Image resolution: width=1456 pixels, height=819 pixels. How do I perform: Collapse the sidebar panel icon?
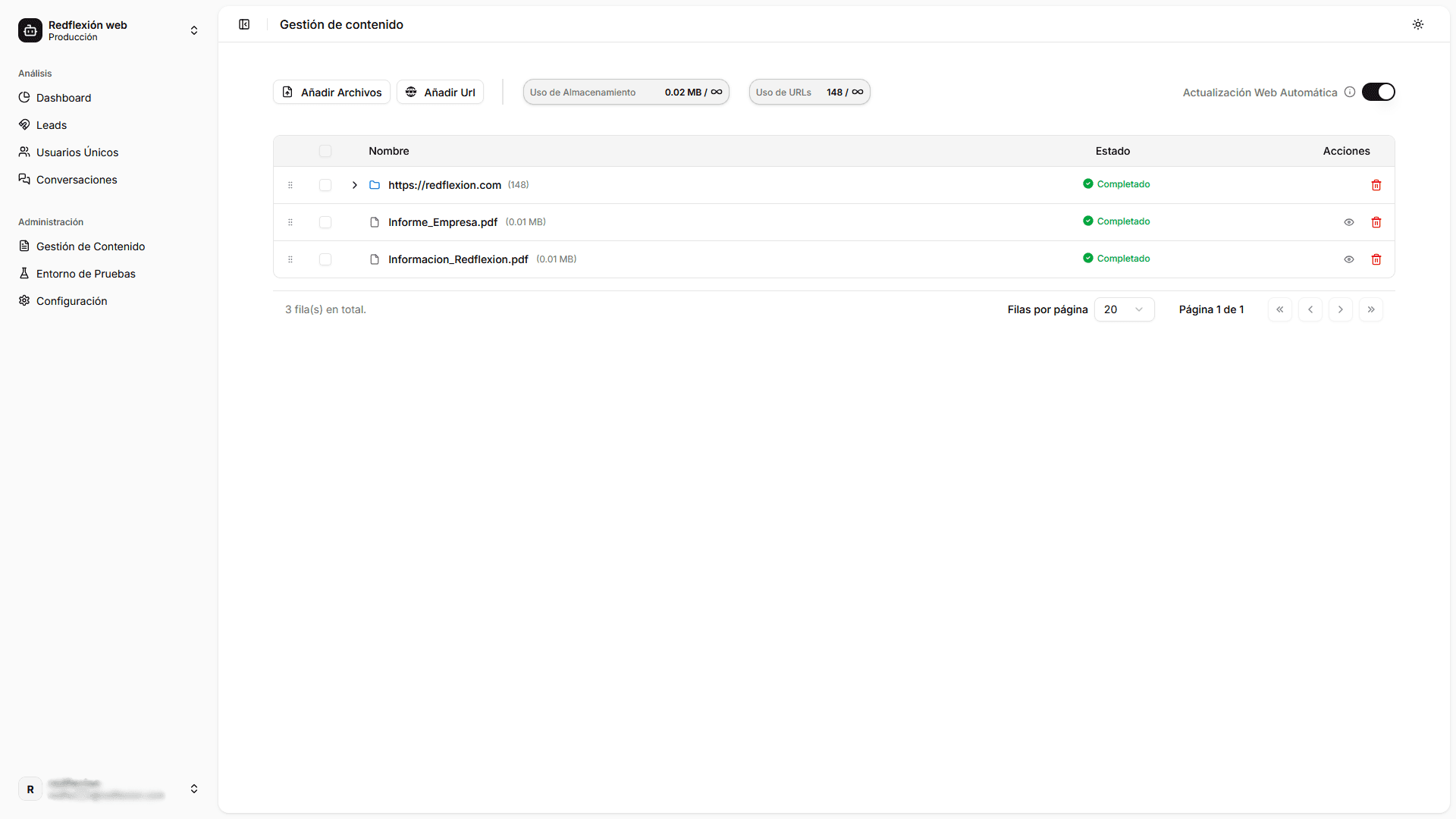[x=244, y=24]
